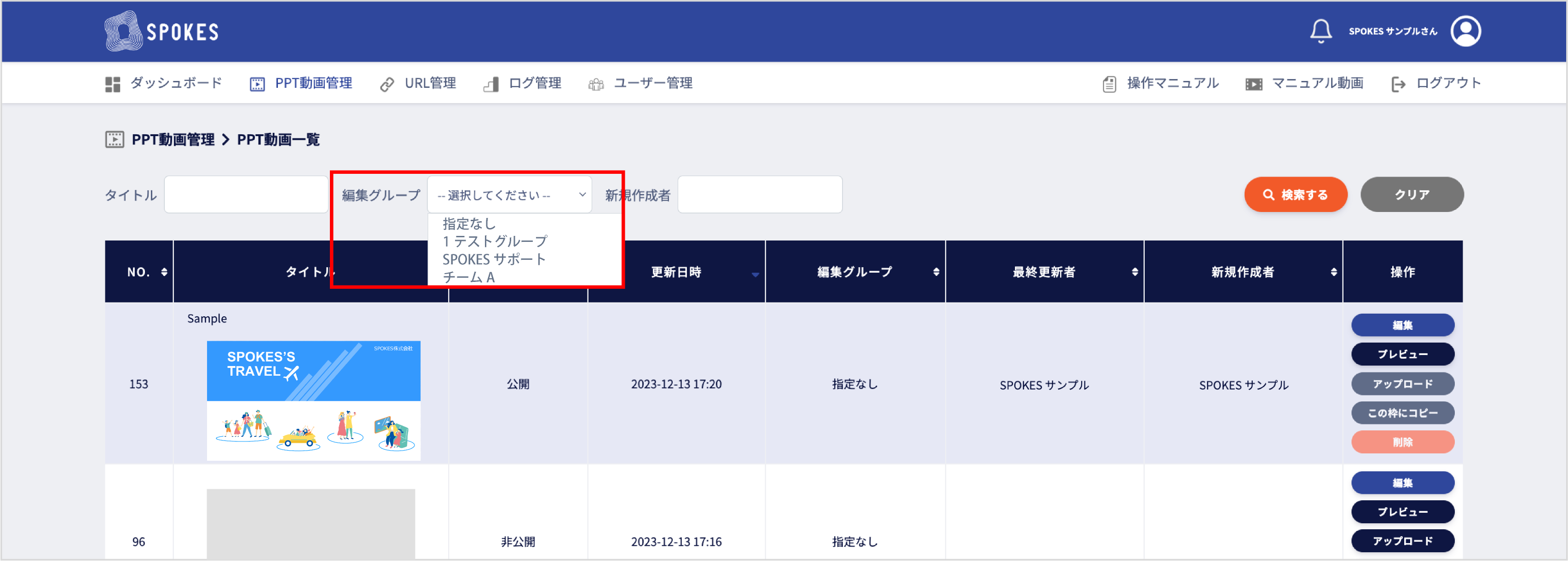The width and height of the screenshot is (1568, 561).
Task: Click the dashboard grid icon
Action: (113, 84)
